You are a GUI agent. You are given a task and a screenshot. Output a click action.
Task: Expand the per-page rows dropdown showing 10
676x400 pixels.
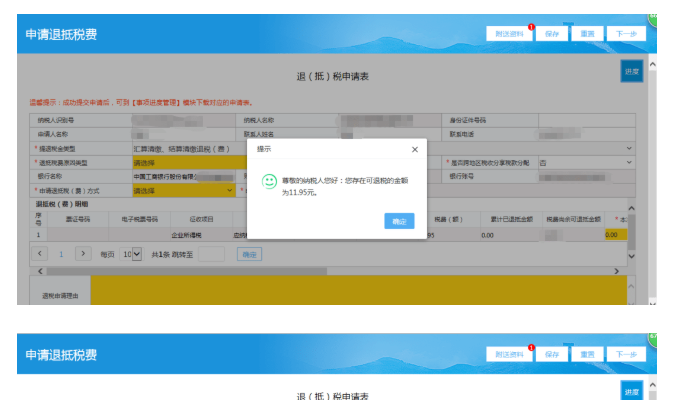click(134, 254)
